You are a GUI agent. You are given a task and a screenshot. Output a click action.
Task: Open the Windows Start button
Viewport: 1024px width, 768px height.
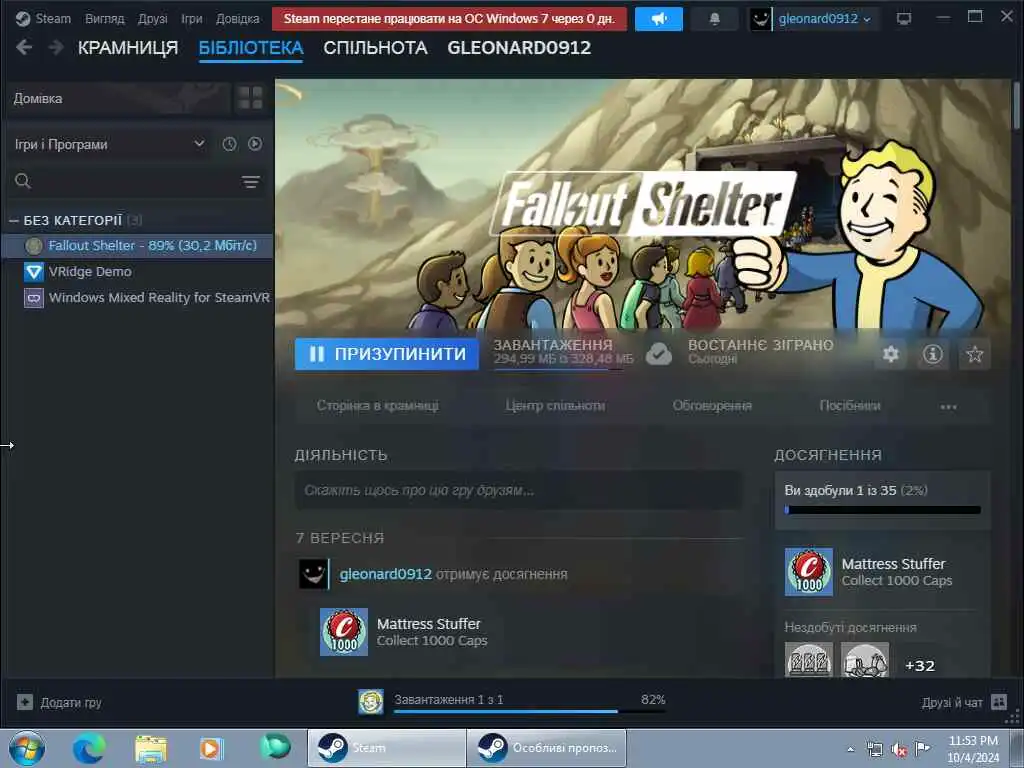(x=27, y=748)
